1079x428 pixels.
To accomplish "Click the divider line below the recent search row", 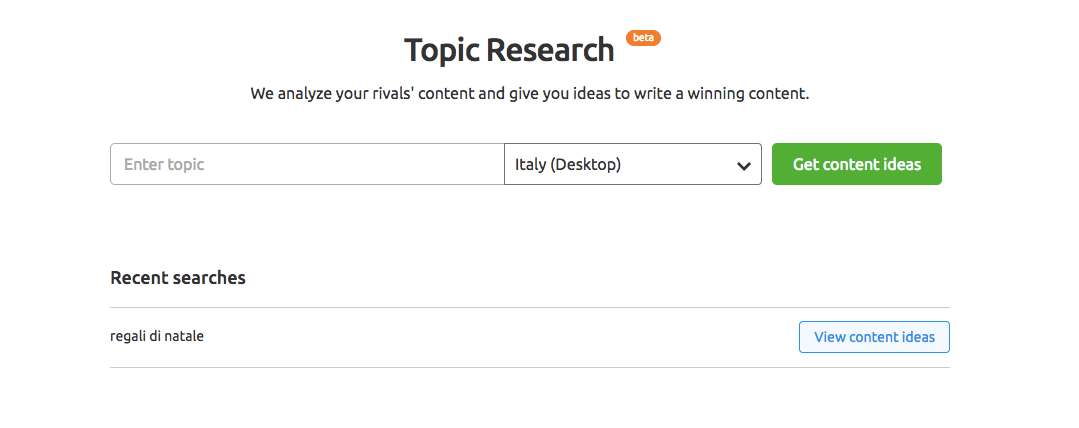I will click(530, 367).
